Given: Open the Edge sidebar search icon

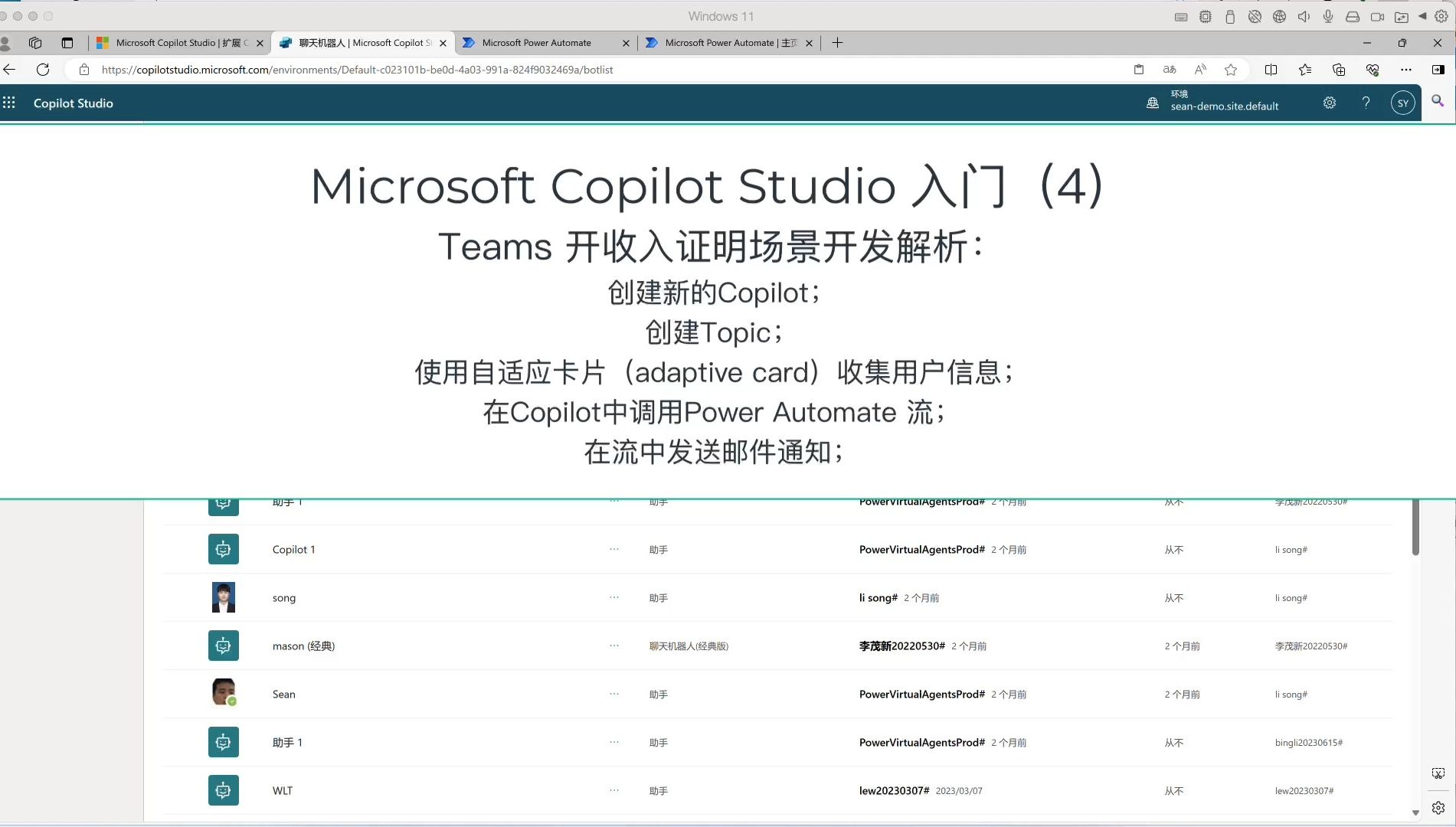Looking at the screenshot, I should 1438,101.
